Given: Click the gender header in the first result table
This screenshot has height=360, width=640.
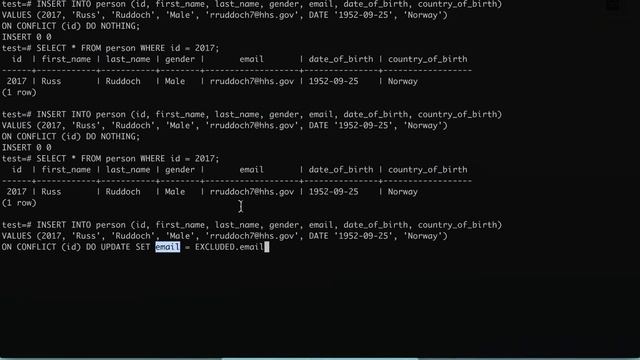Looking at the screenshot, I should pyautogui.click(x=180, y=59).
